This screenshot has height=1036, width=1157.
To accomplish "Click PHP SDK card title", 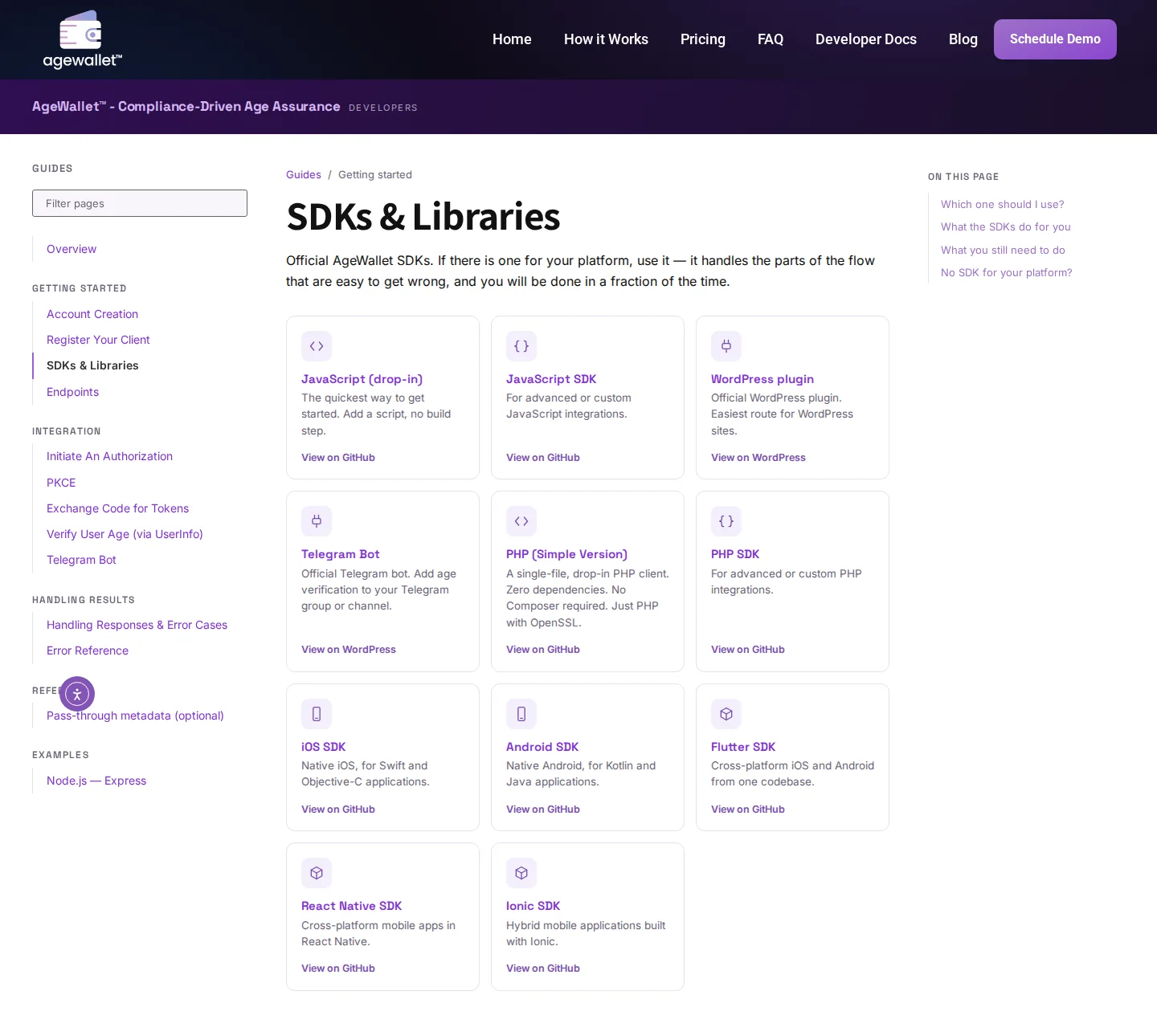I will pos(735,554).
